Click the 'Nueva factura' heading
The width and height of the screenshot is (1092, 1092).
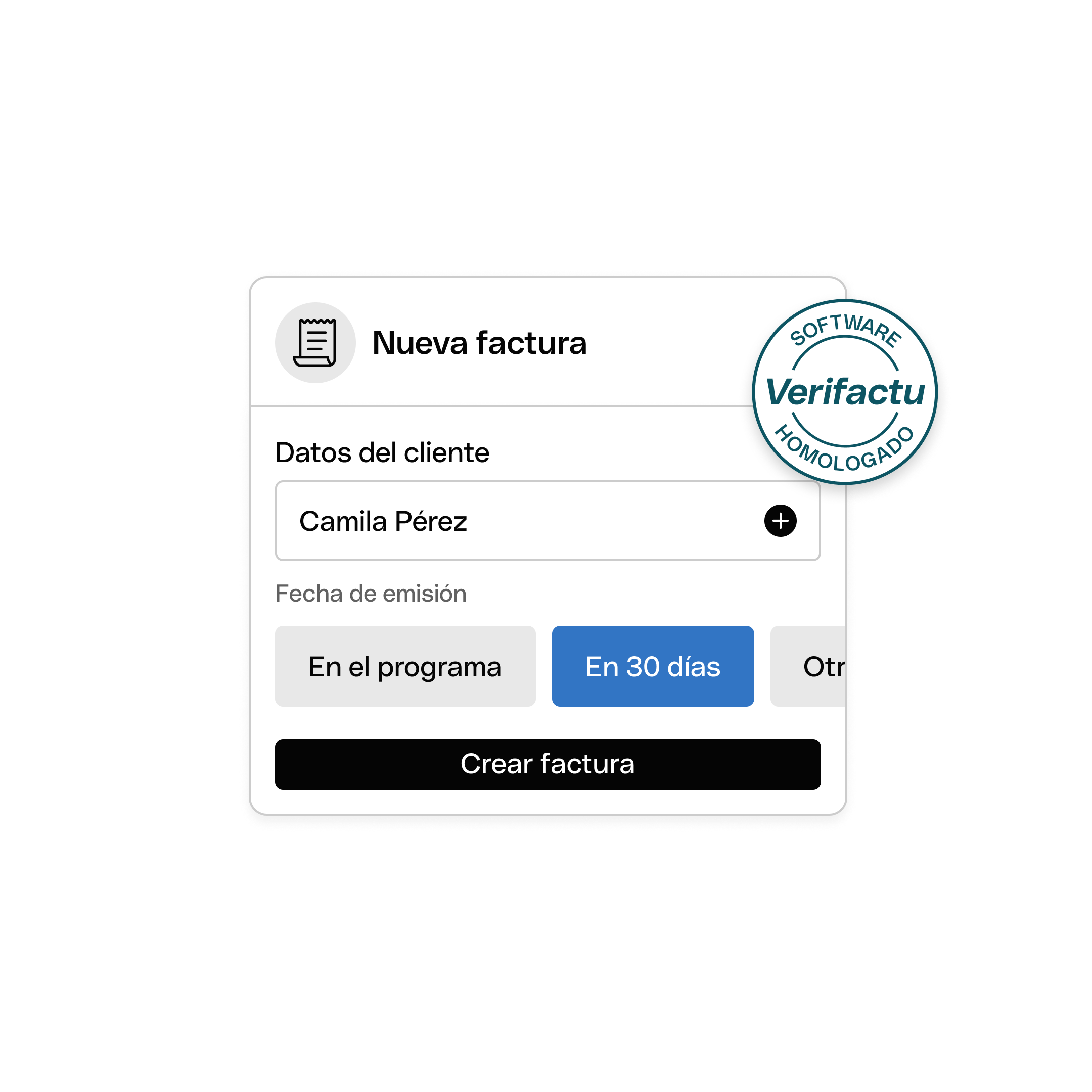[479, 343]
